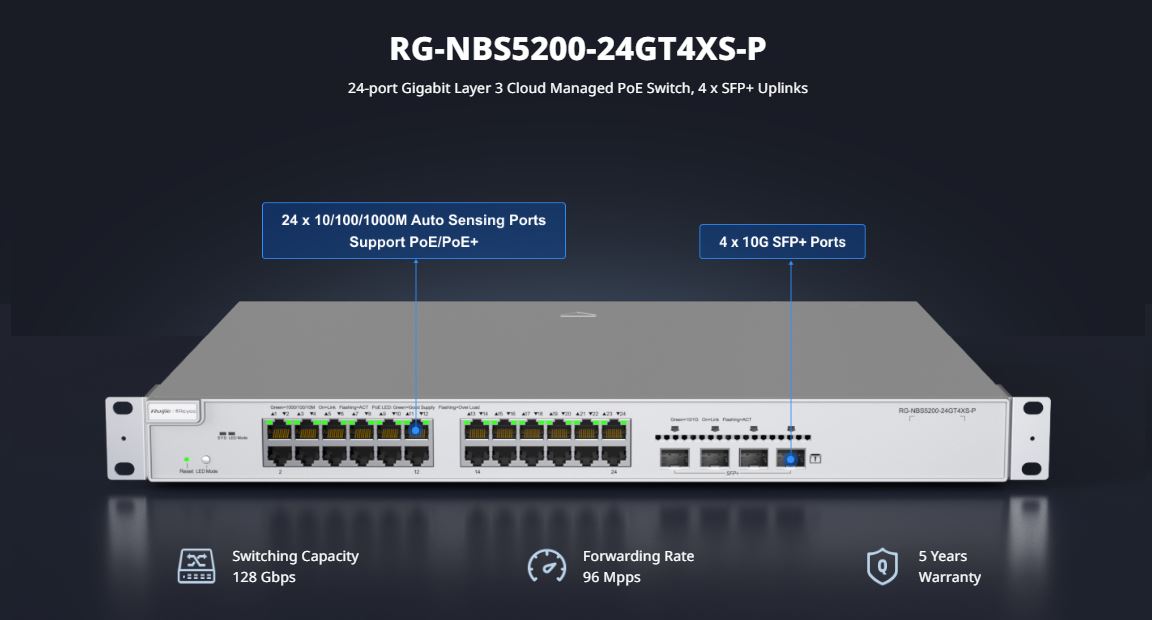Click the warranty shield icon
Screen dimensions: 1152x620
tap(882, 566)
